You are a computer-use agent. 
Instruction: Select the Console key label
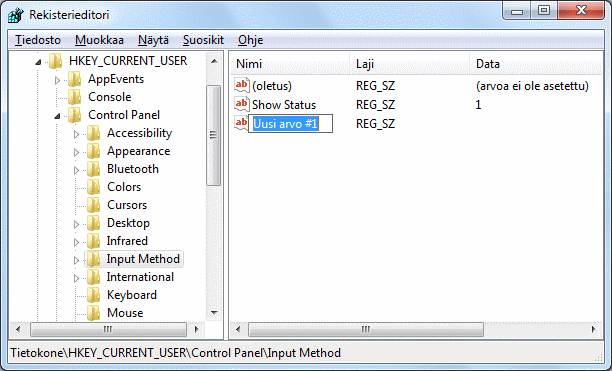tap(109, 97)
